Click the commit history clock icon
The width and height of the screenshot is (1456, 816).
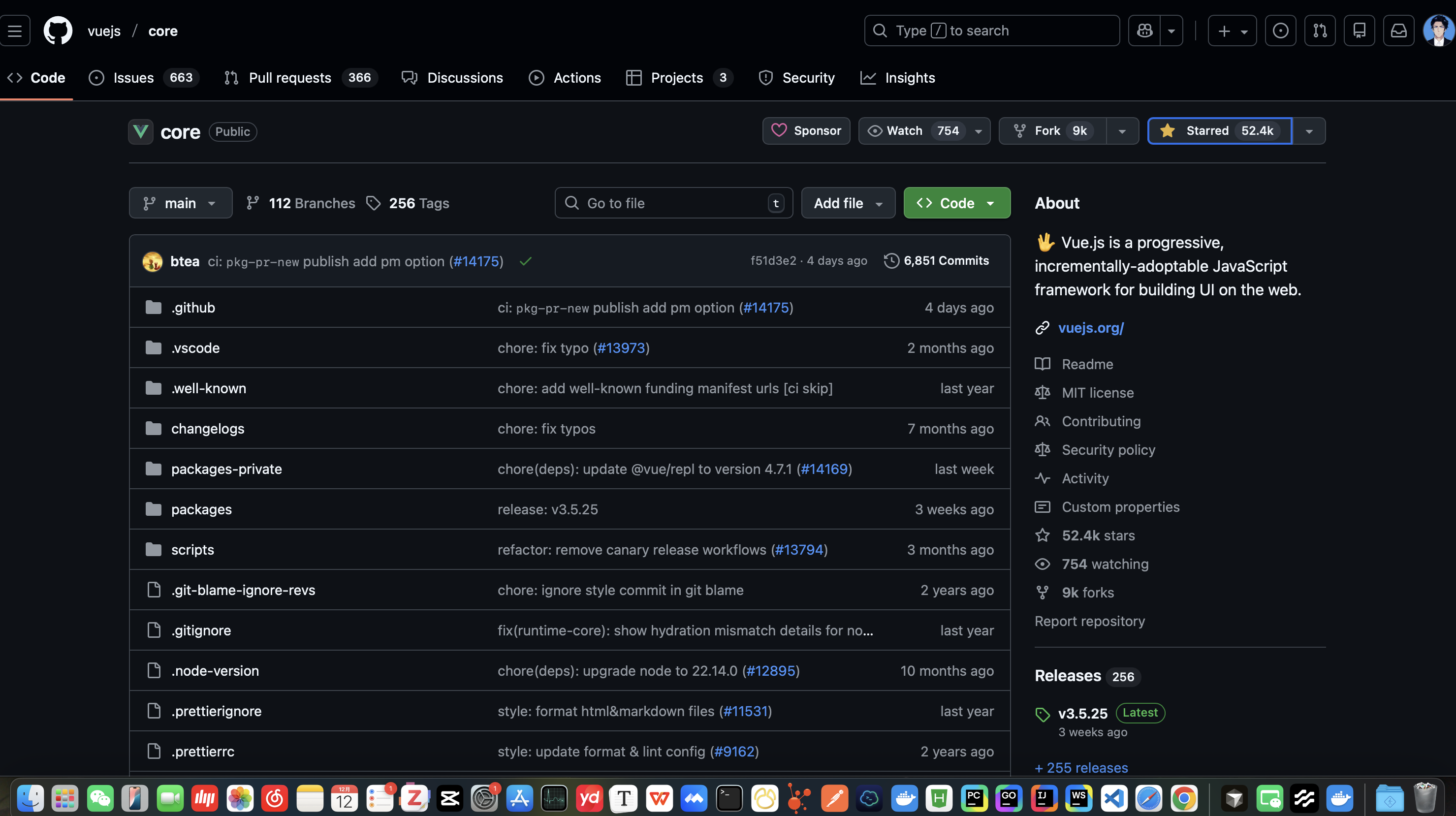(891, 260)
